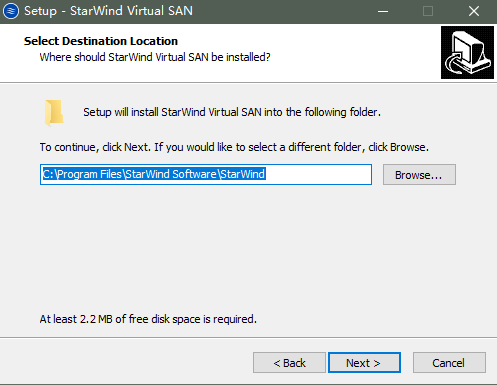Screen dimensions: 497x385
Task: Click the yellow folder icon
Action: click(x=54, y=113)
